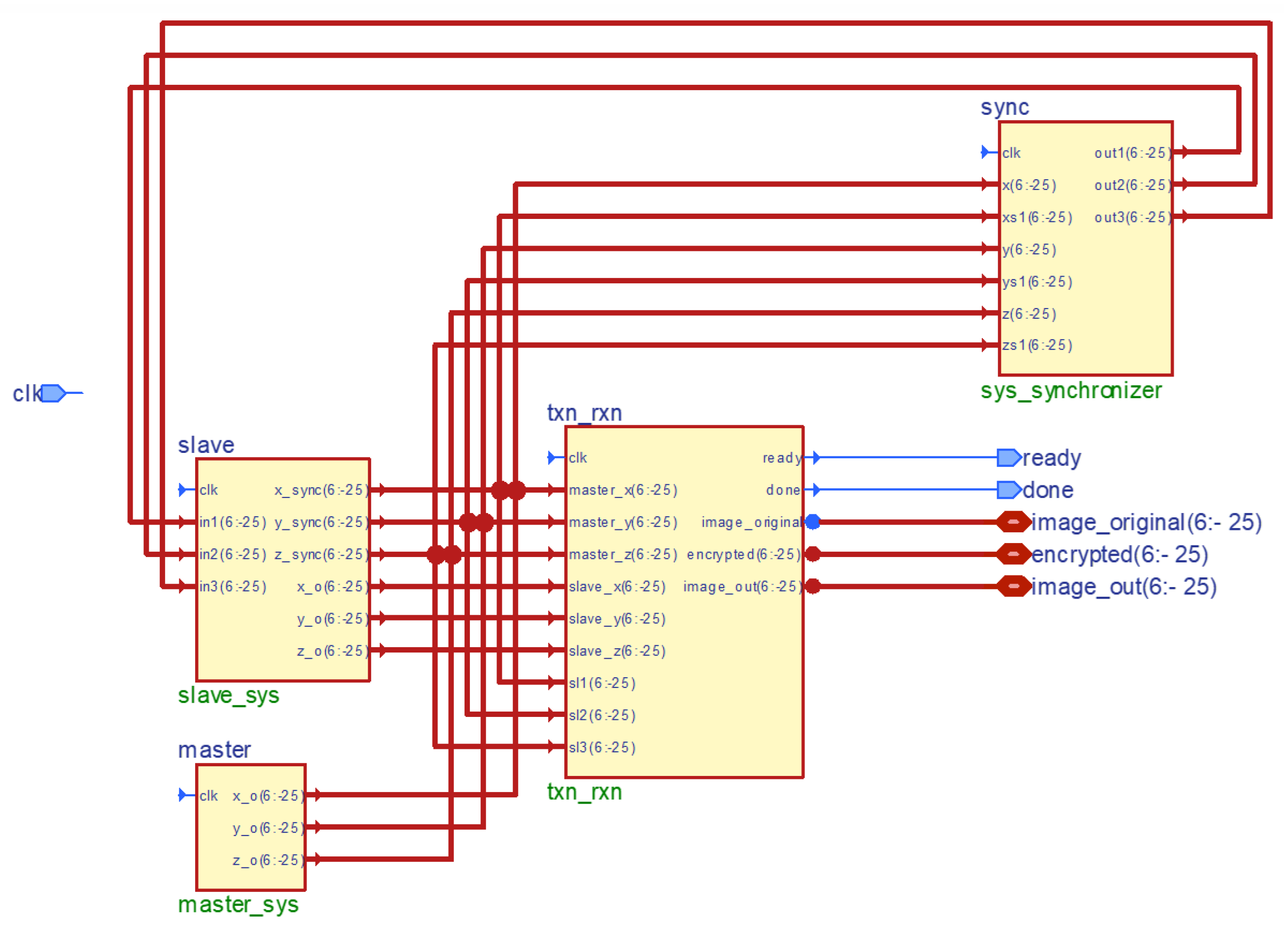Click zs1(6:-25) pin on sync block
The width and height of the screenshot is (1288, 931).
coord(1037,345)
